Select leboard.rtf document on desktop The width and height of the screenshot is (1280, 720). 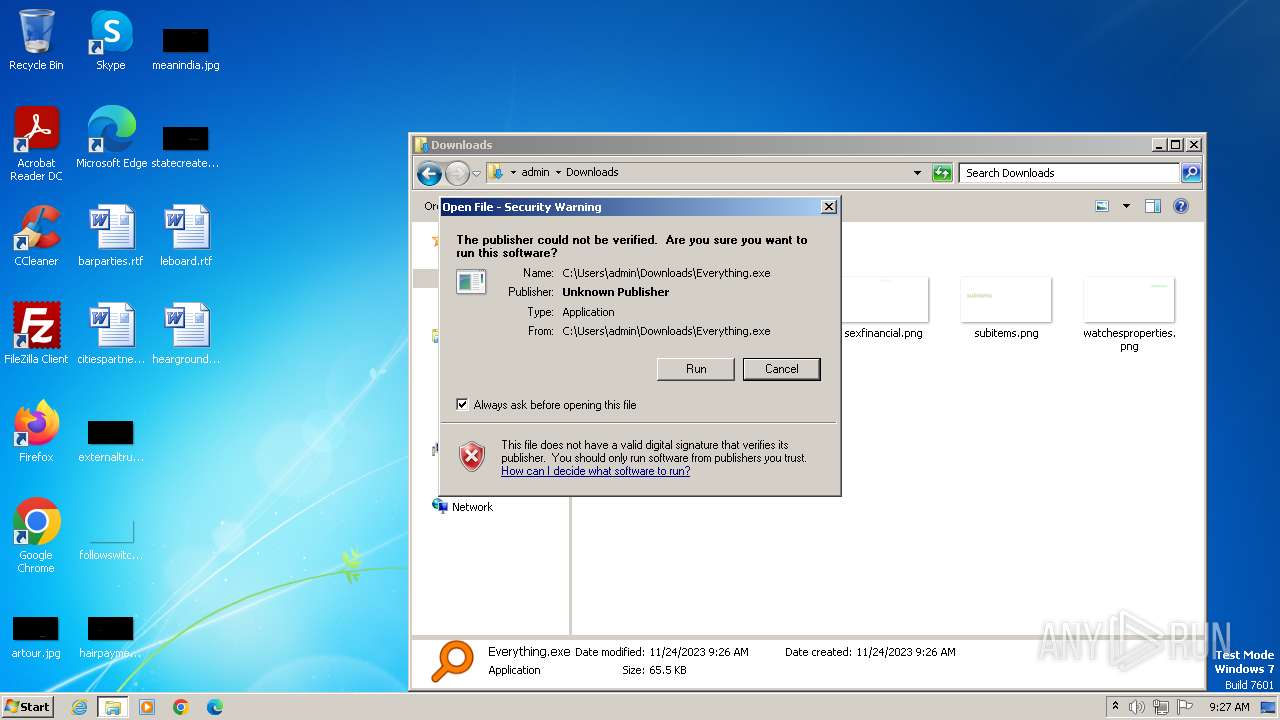pos(186,236)
